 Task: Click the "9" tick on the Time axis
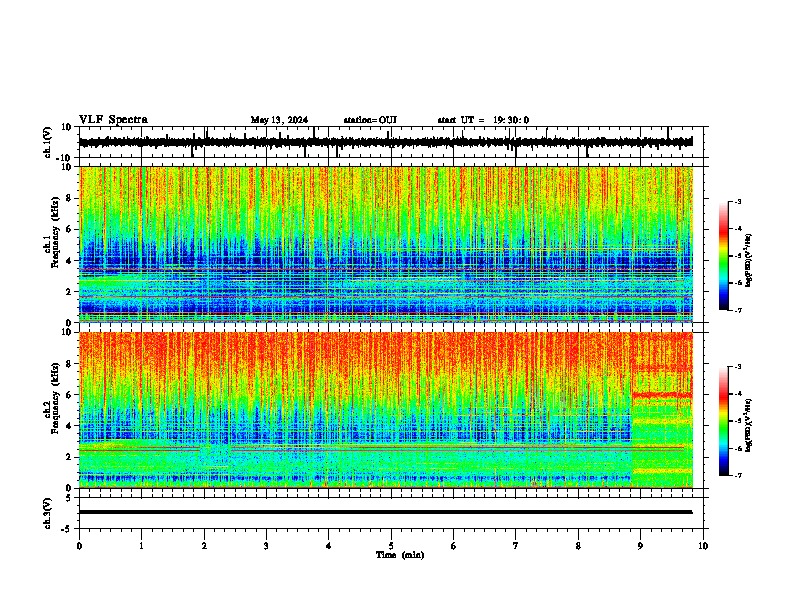pos(640,546)
